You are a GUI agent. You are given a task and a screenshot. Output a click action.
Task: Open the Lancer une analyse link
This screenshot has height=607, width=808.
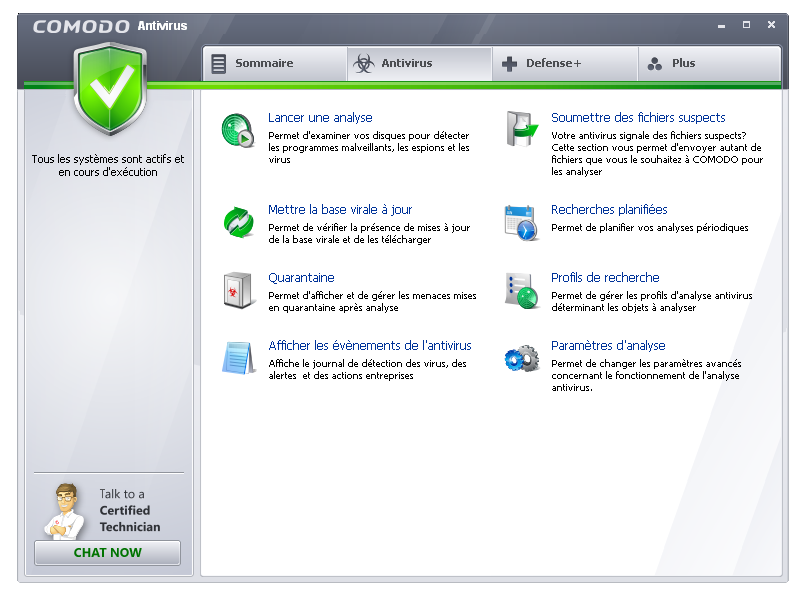(320, 118)
